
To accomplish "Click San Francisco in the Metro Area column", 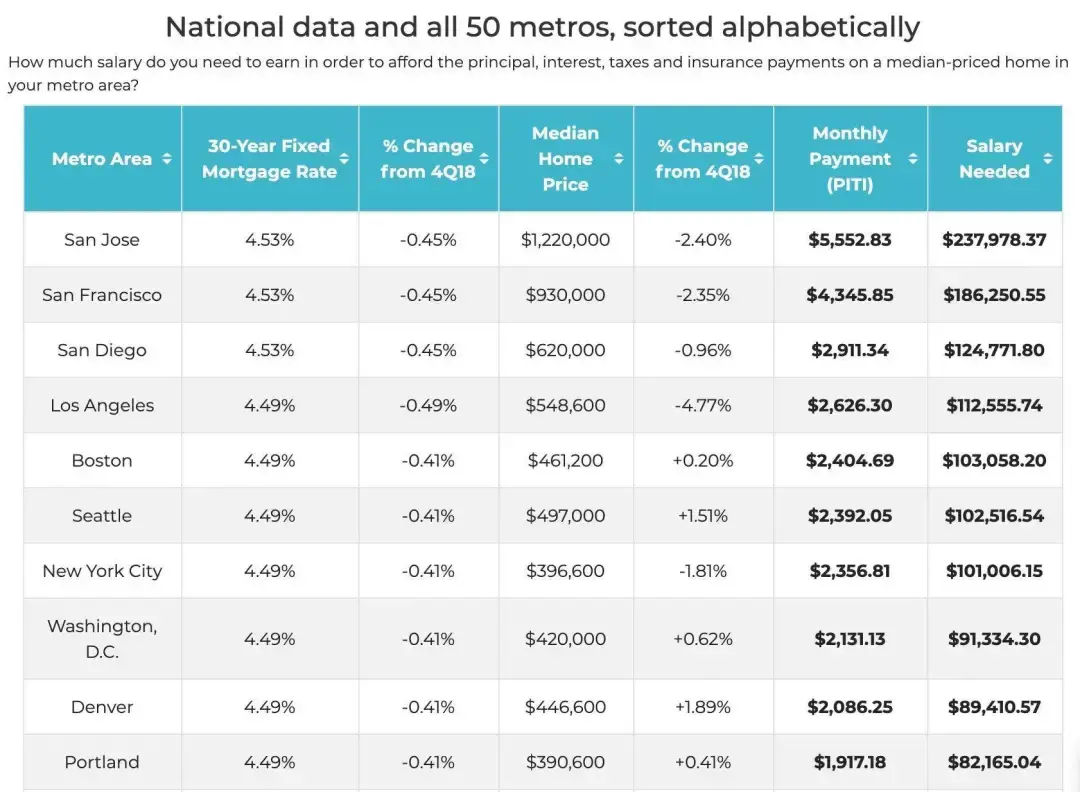I will coord(102,295).
